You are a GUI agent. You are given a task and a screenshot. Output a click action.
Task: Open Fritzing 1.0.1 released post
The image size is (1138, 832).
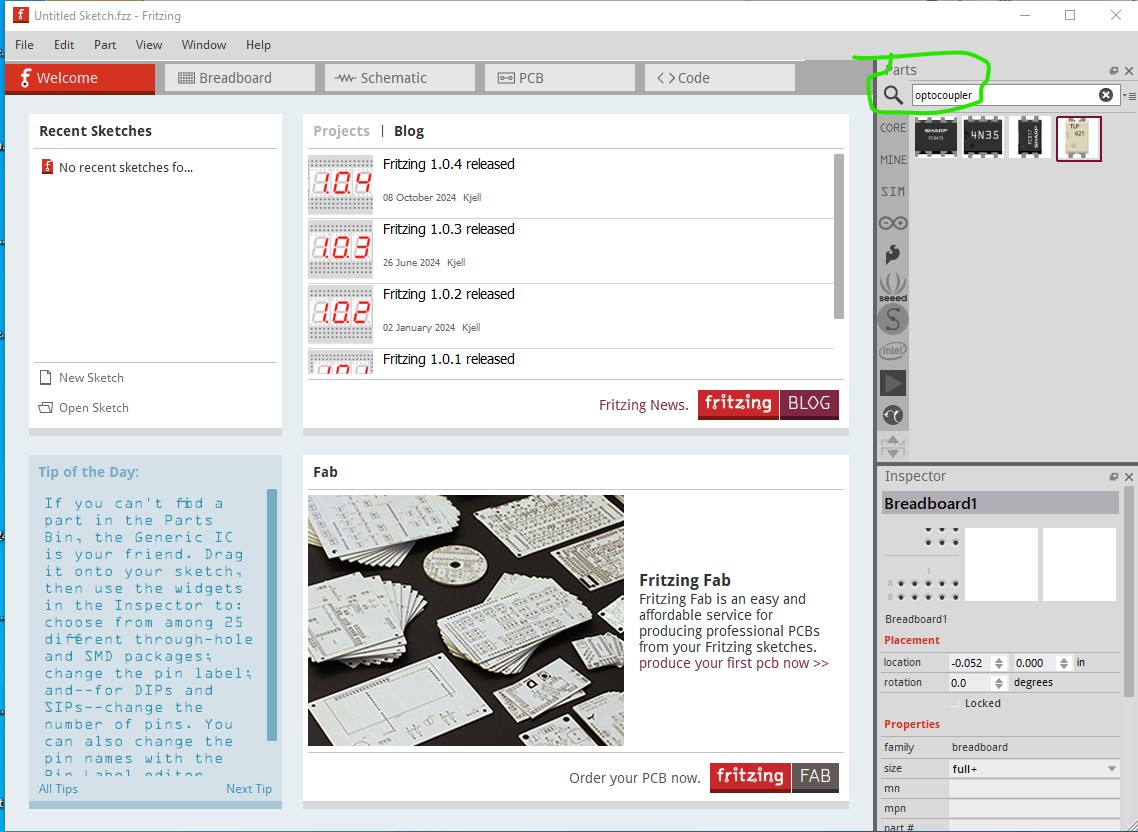[448, 359]
